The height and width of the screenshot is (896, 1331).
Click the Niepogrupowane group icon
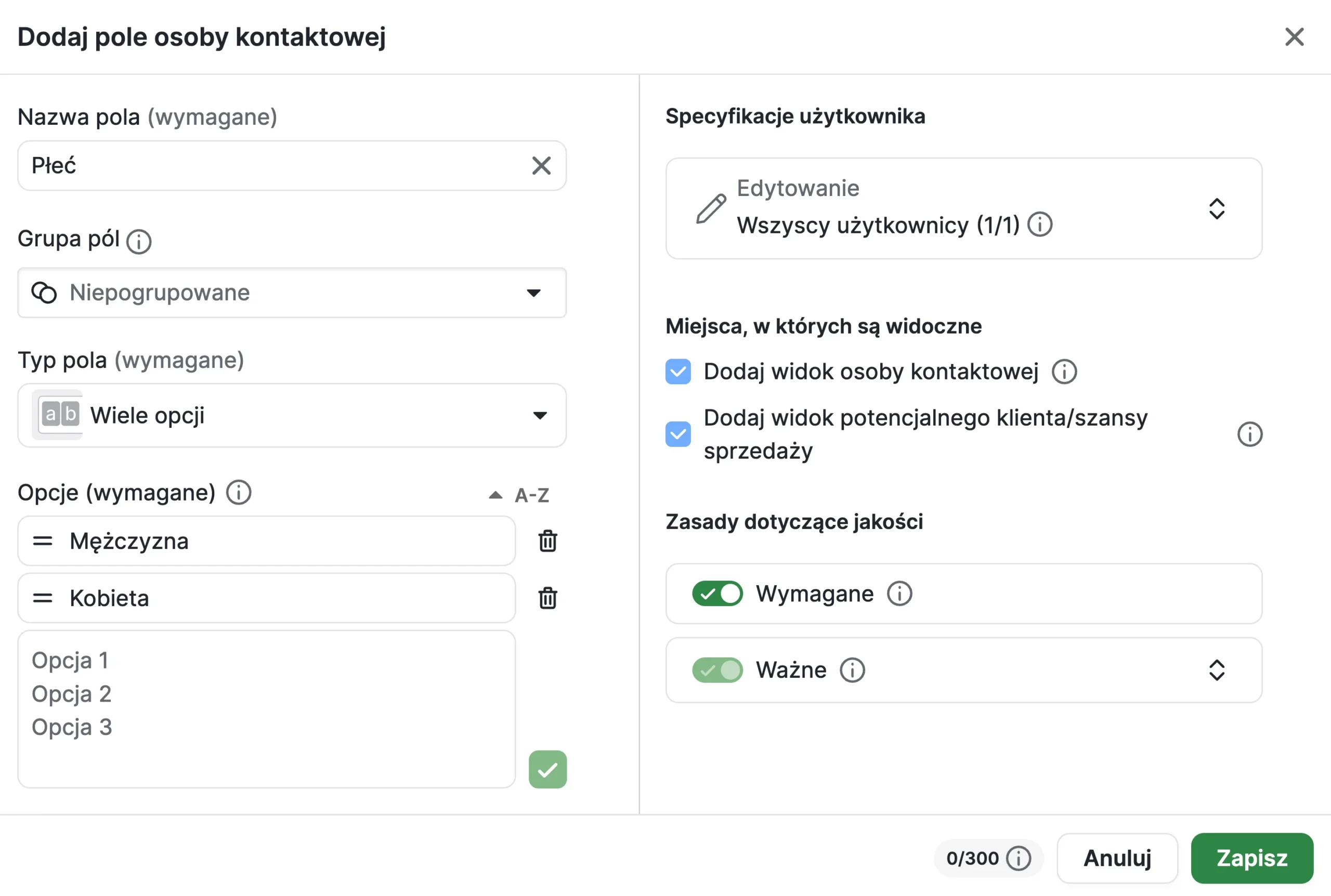44,293
